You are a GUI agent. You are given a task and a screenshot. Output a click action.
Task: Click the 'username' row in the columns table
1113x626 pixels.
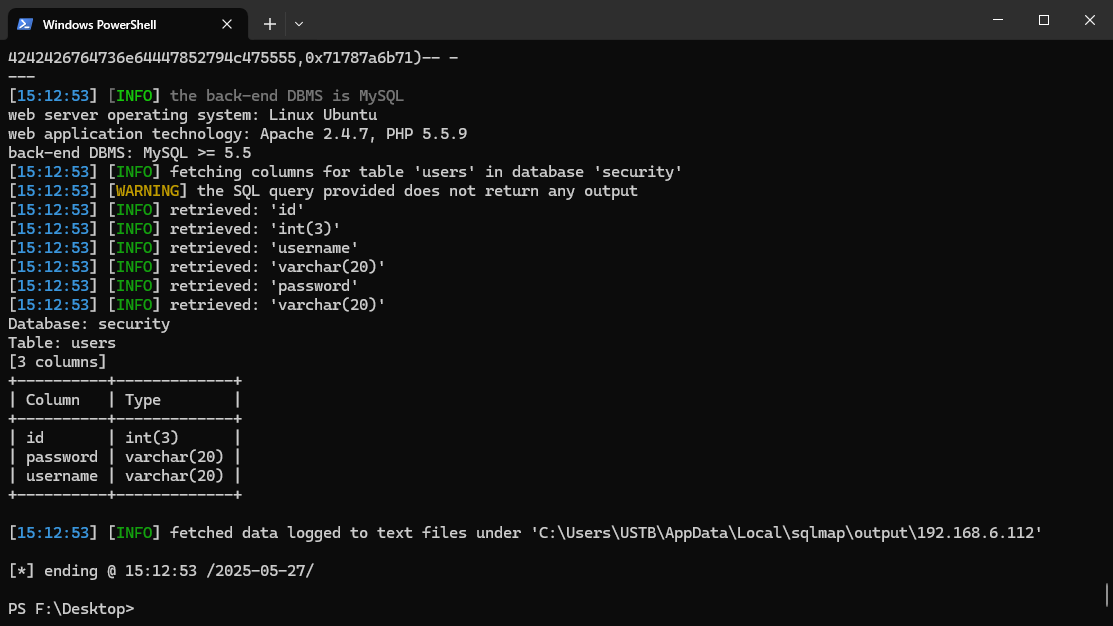tap(62, 476)
